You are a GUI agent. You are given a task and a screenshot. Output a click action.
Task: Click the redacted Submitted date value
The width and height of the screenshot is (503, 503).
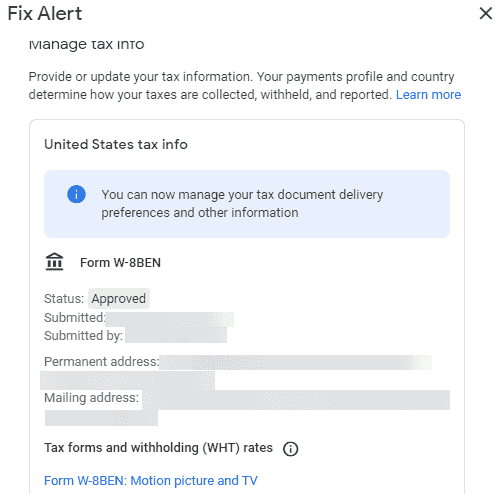point(169,319)
